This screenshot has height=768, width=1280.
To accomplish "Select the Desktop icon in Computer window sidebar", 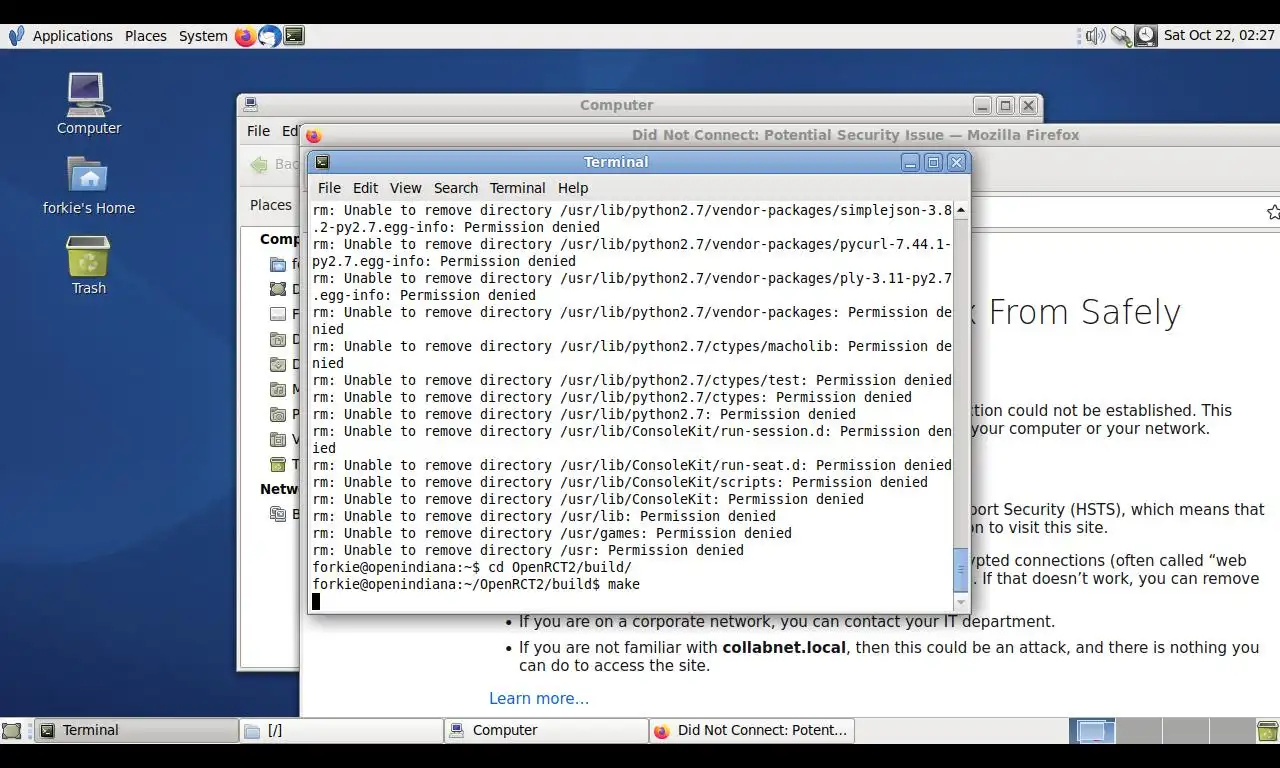I will 278,289.
